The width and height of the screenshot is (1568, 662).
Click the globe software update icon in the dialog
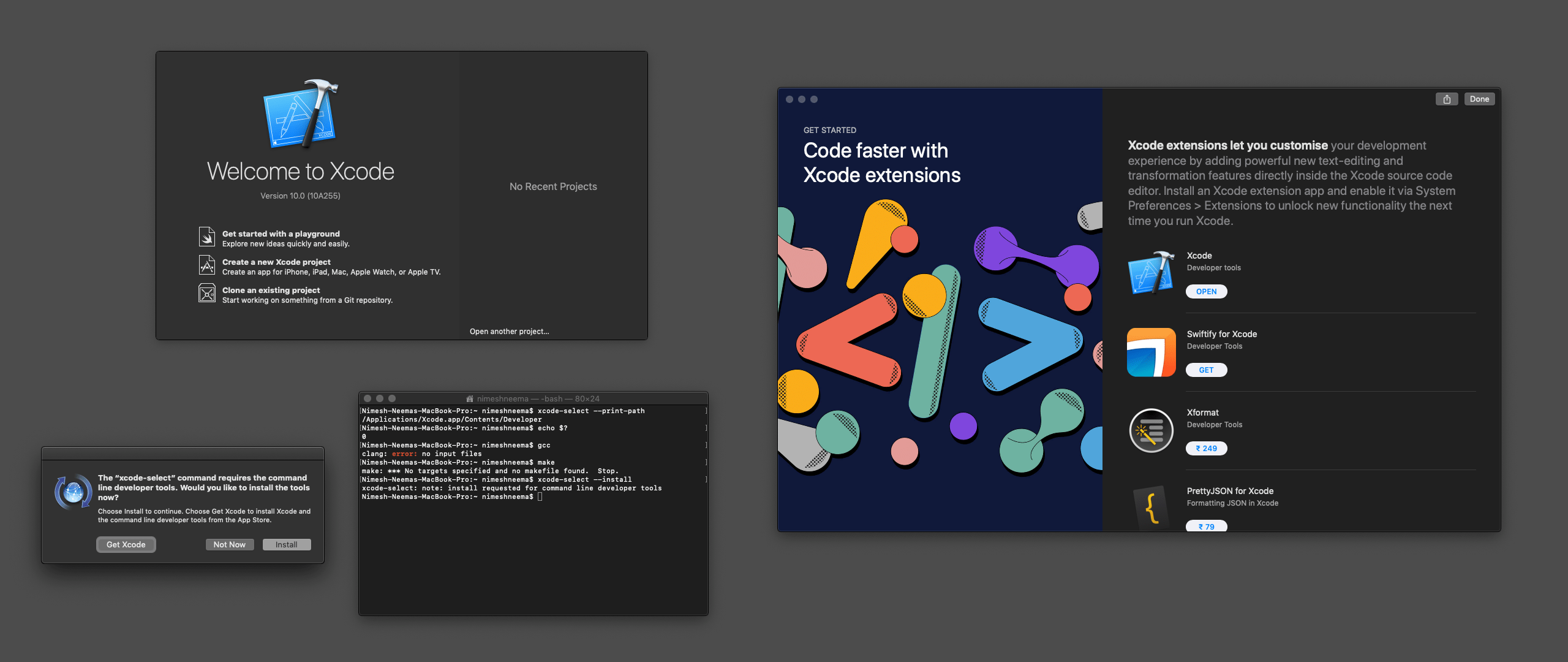[73, 492]
